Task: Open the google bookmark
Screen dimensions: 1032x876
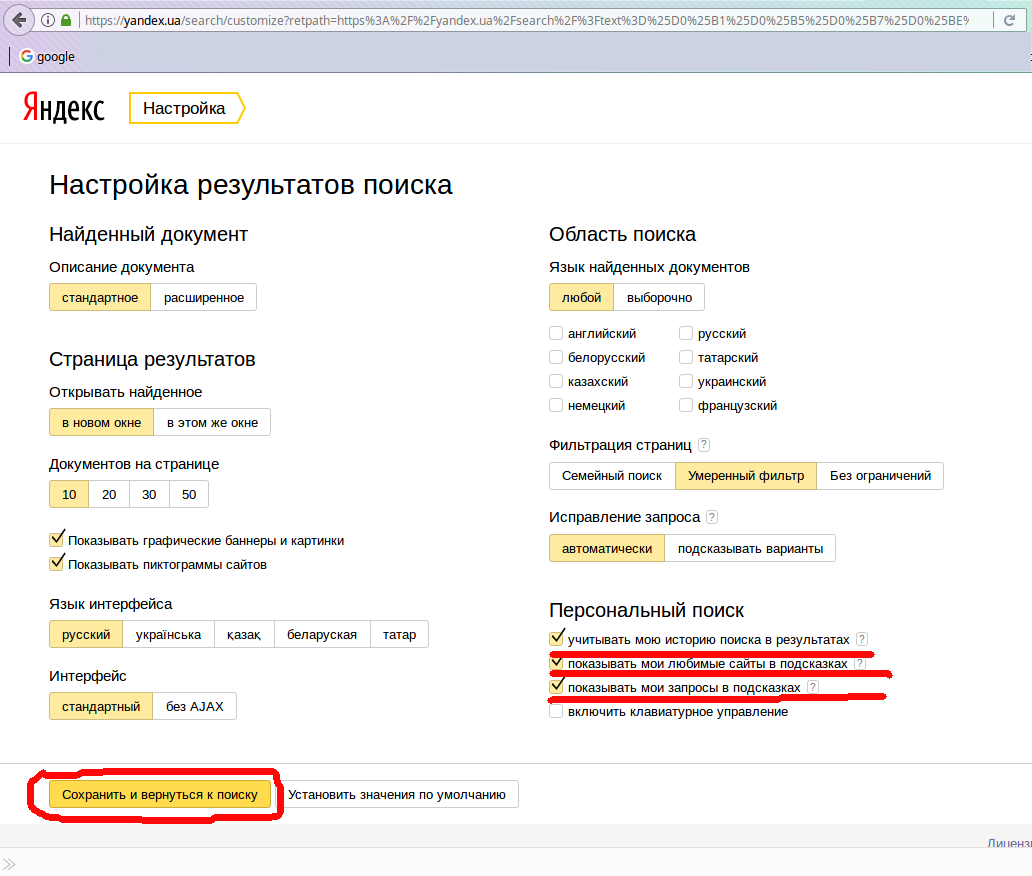Action: 47,57
